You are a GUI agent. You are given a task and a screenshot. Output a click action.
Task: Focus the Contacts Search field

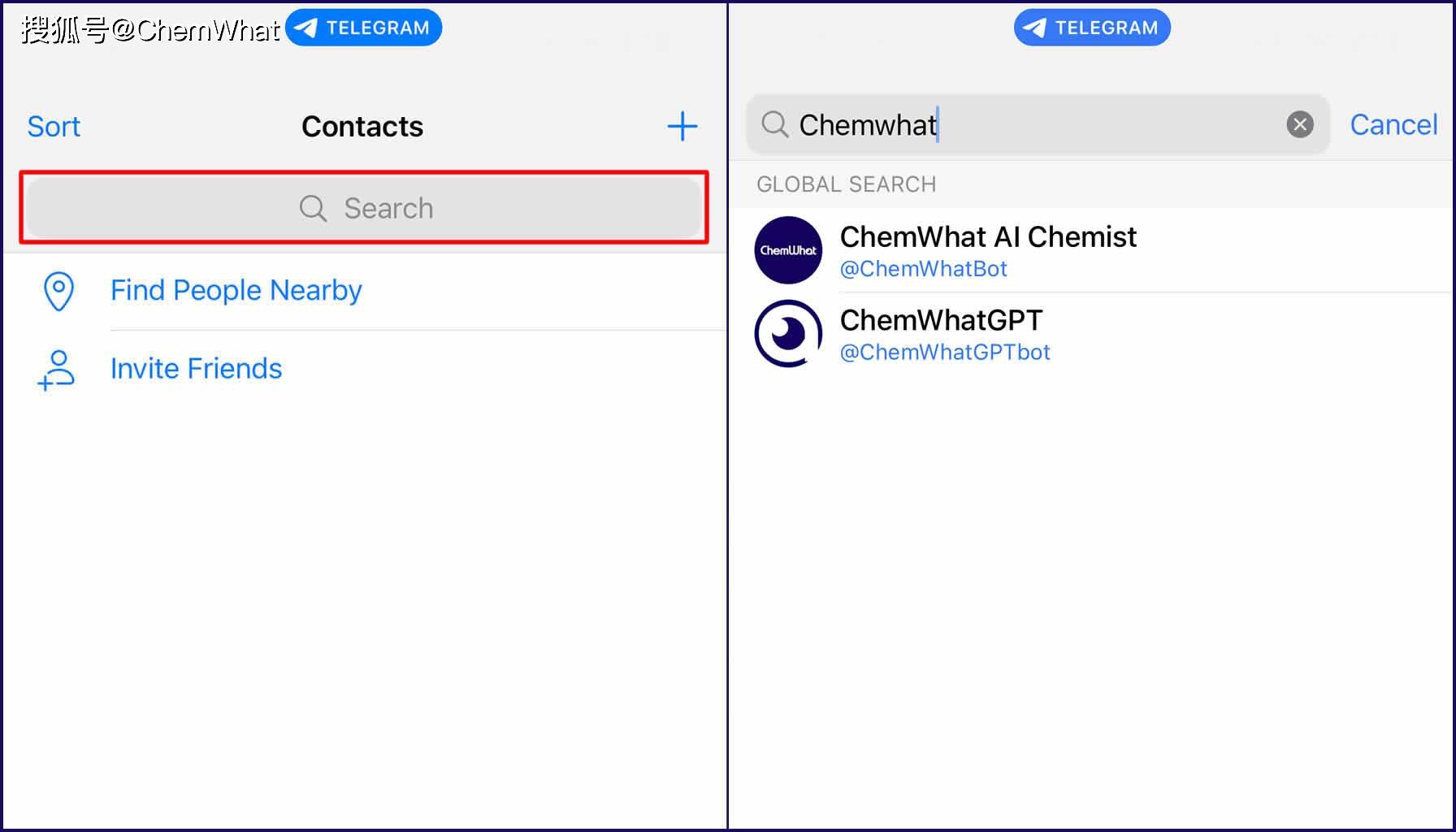pos(364,208)
